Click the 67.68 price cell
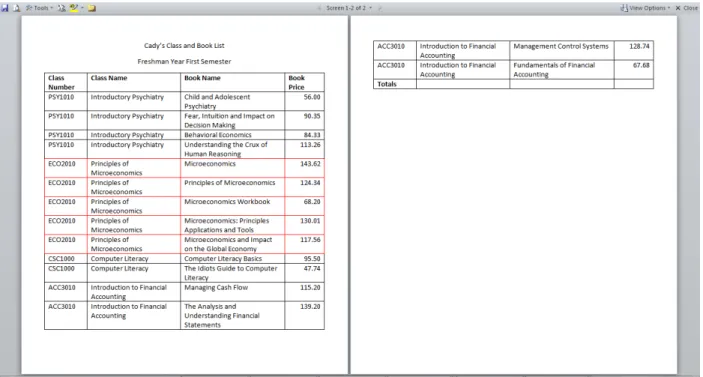703x377 pixels. click(634, 69)
